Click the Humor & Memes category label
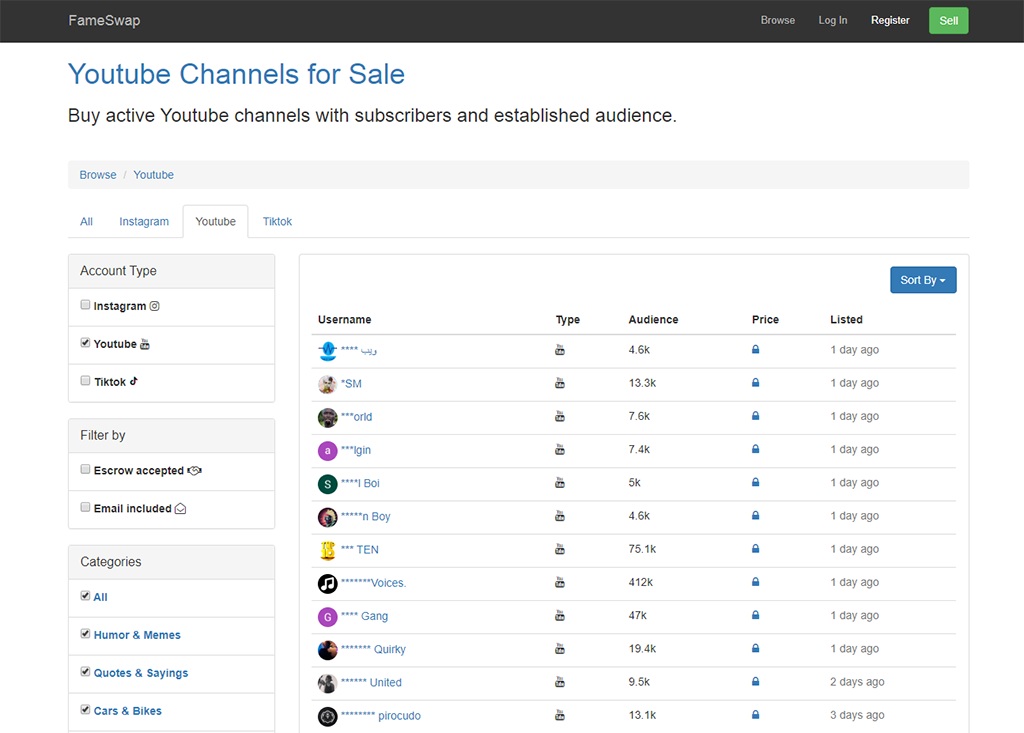Screen dimensions: 1024x733 (137, 634)
